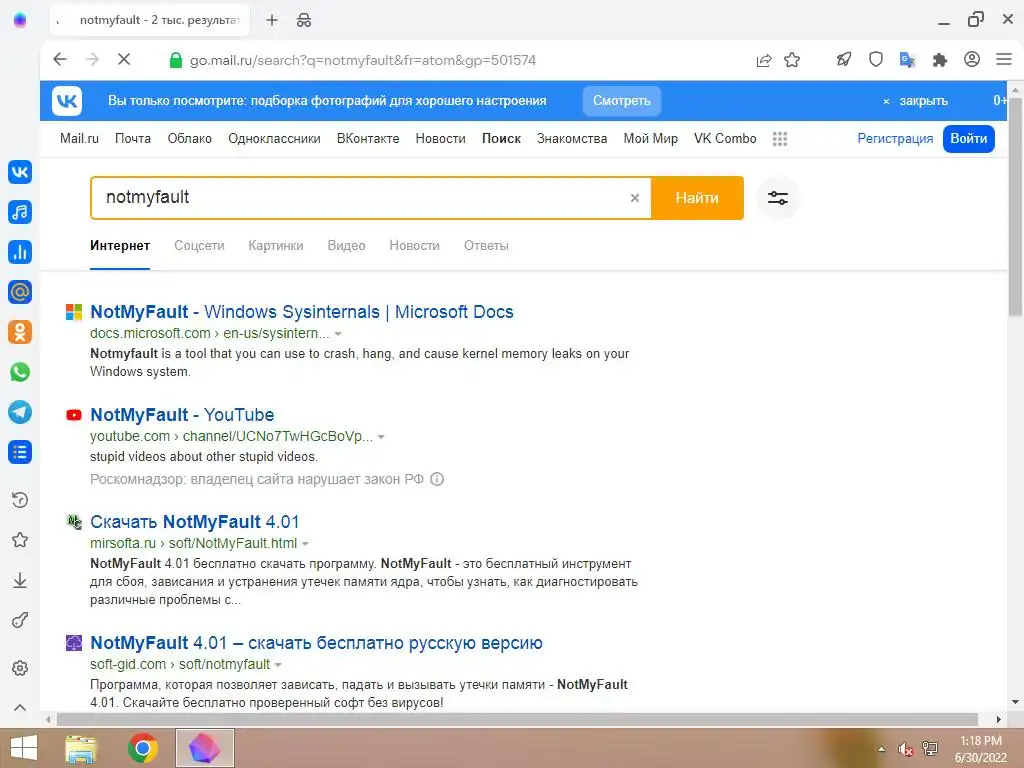Stop loading the page

pos(124,59)
